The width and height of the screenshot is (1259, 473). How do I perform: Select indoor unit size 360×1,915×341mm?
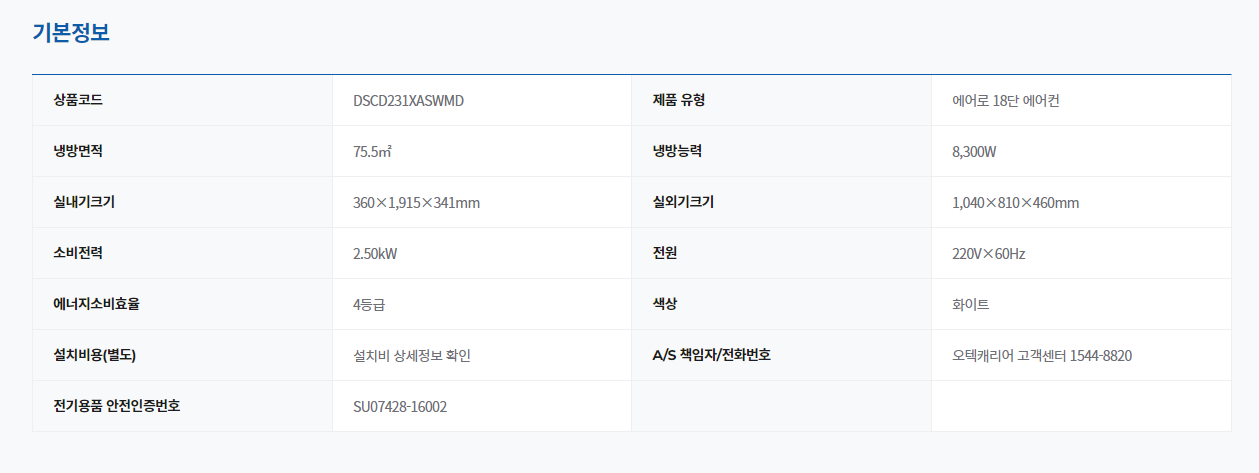click(416, 203)
